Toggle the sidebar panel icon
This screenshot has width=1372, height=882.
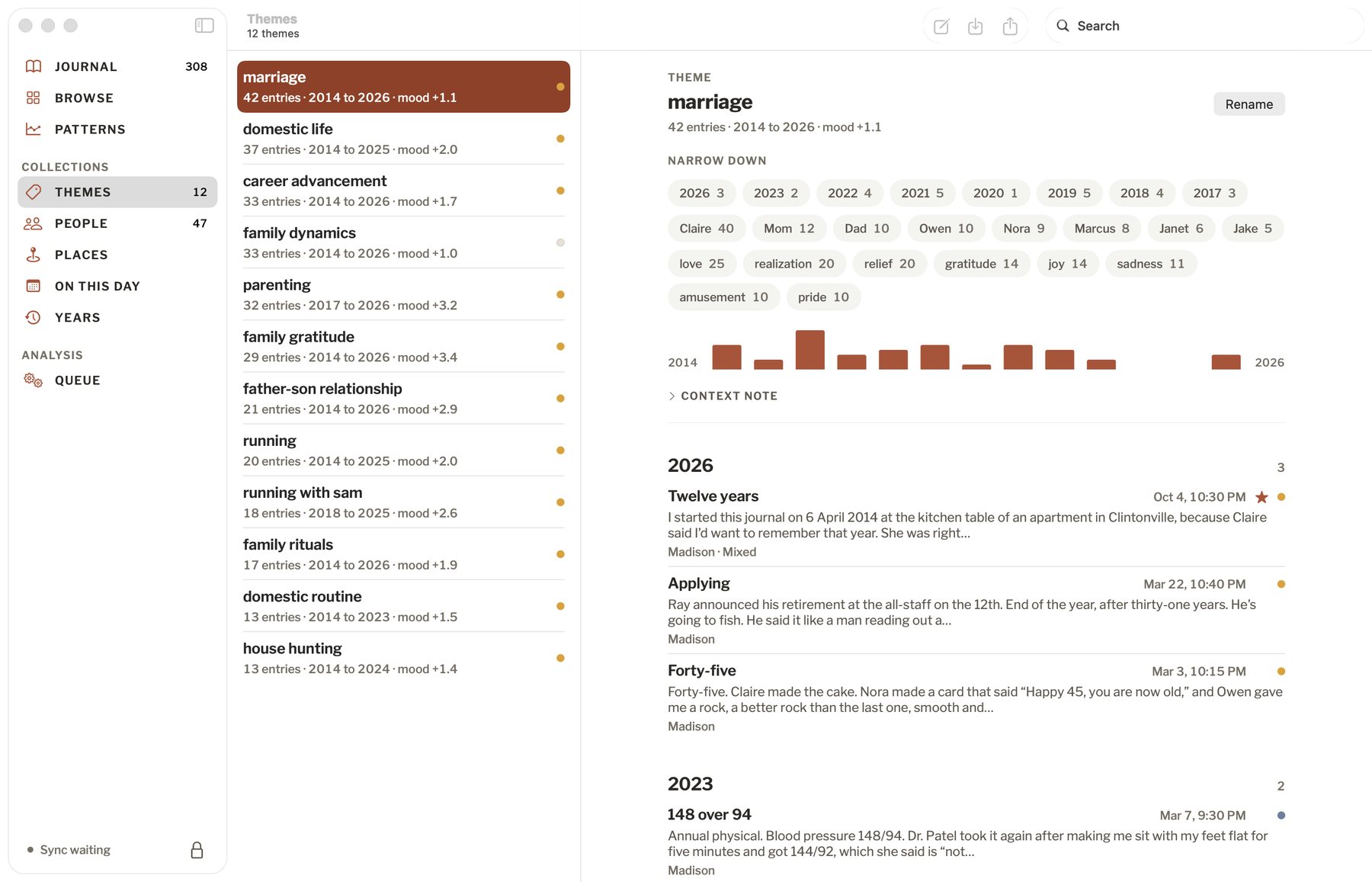204,26
